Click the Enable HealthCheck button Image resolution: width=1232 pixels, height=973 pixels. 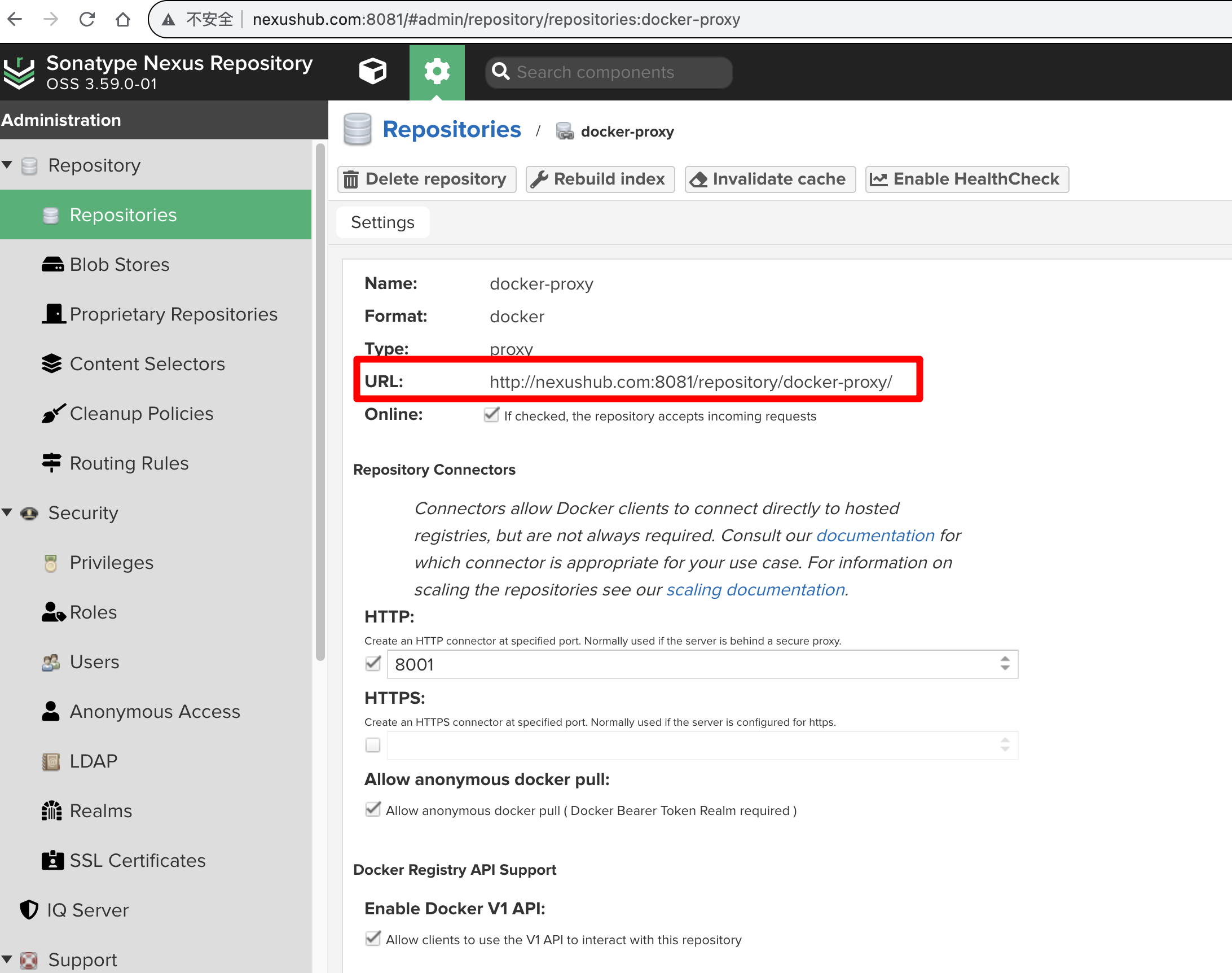[x=967, y=179]
